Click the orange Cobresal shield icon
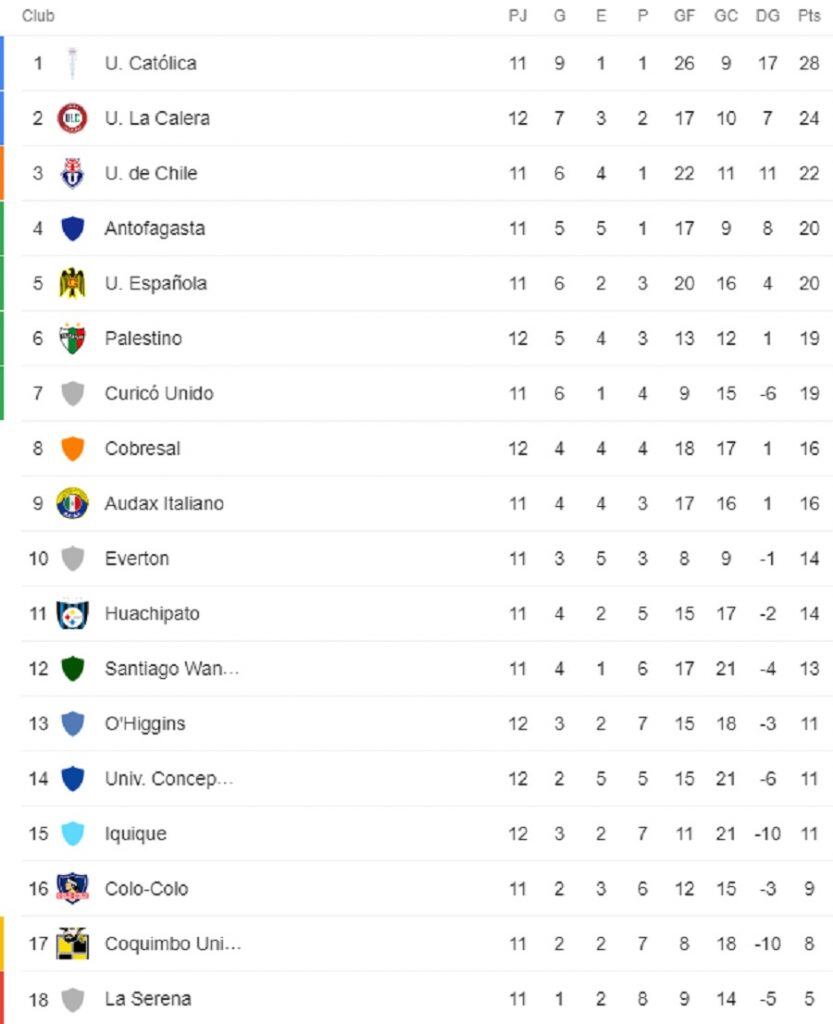Viewport: 833px width, 1024px height. click(72, 449)
